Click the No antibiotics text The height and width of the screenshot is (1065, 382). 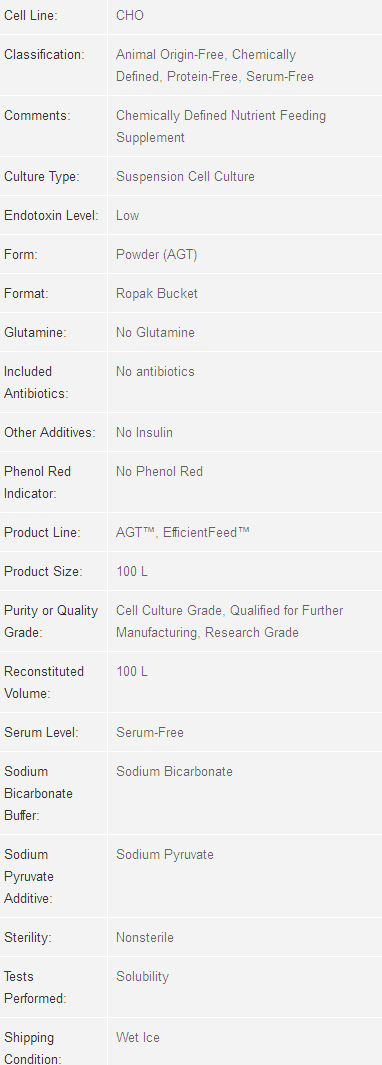pos(156,372)
